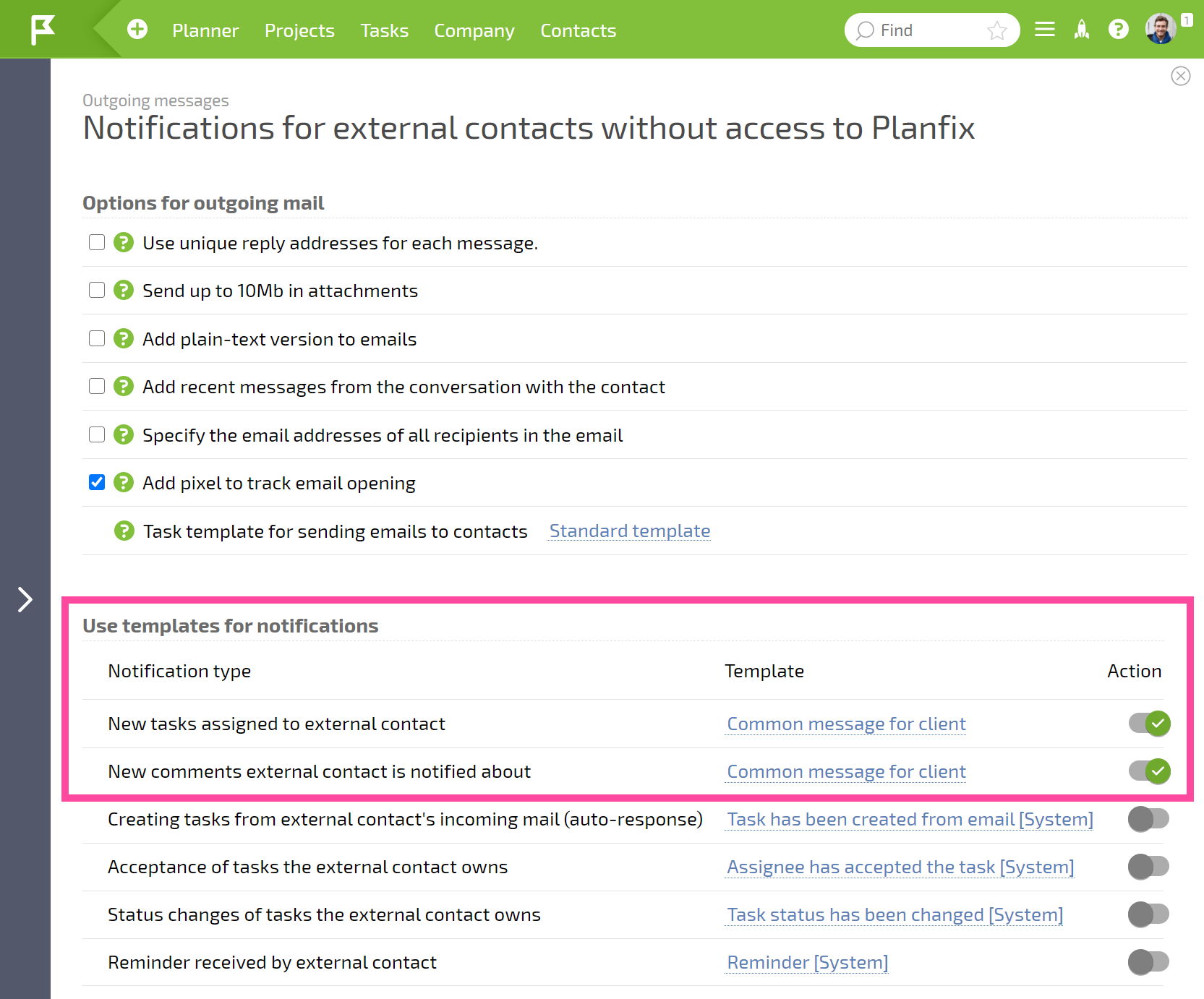Open Assignee has accepted the task template
This screenshot has width=1204, height=999.
point(900,867)
